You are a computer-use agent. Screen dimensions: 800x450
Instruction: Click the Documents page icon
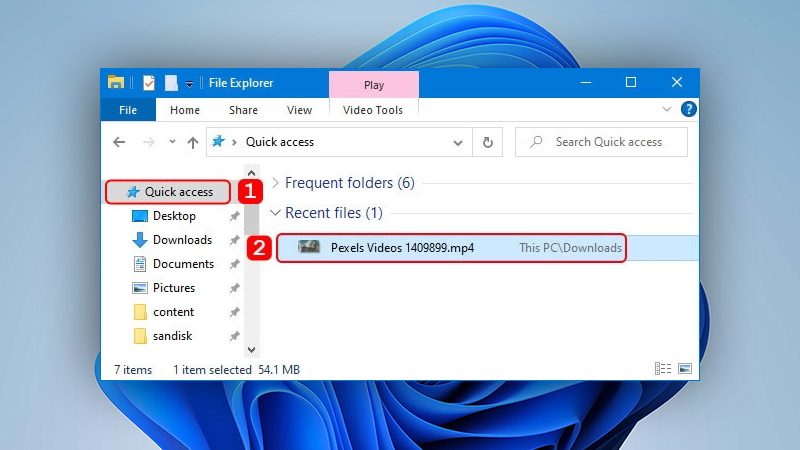(140, 264)
